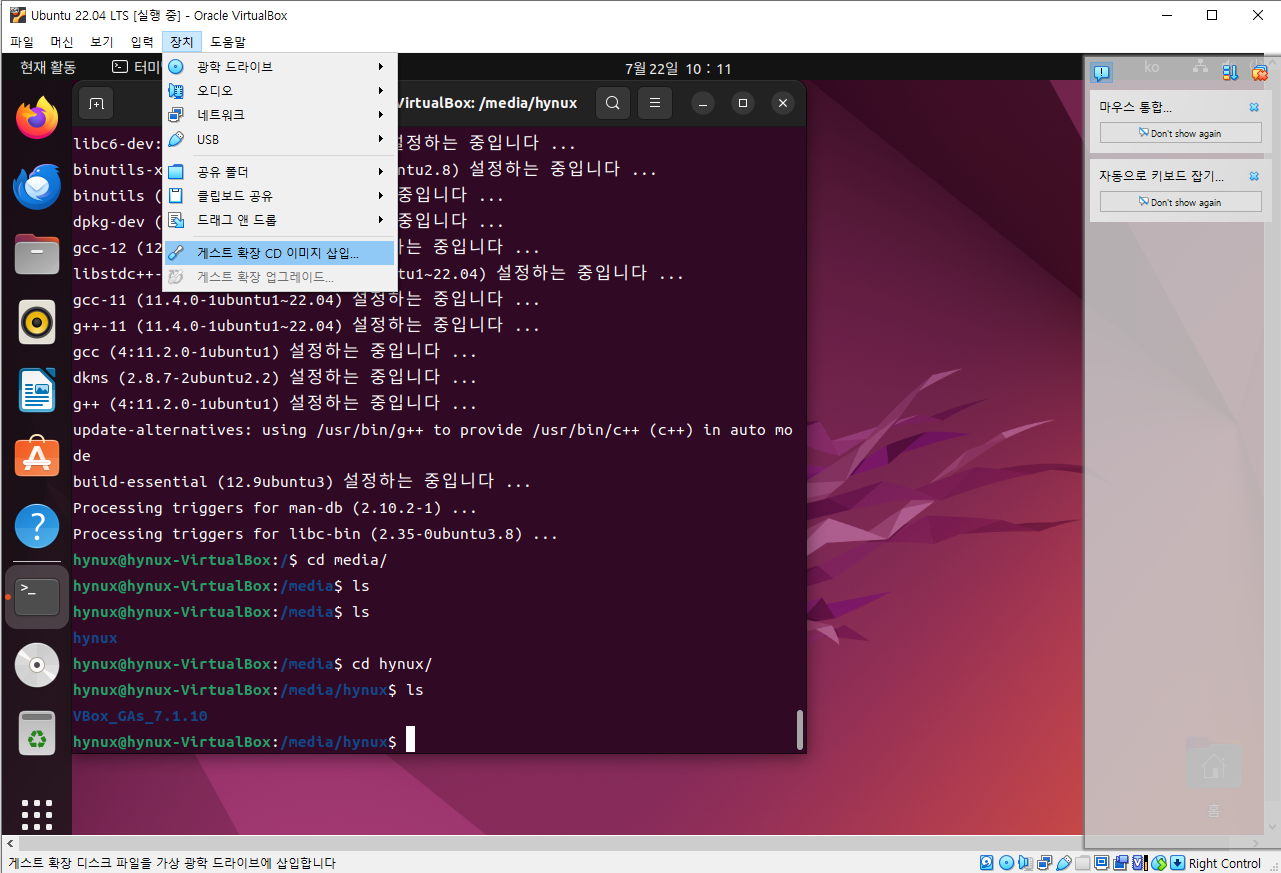The height and width of the screenshot is (873, 1281).
Task: Open the clock showing 7월 22일 10:11
Action: click(678, 69)
